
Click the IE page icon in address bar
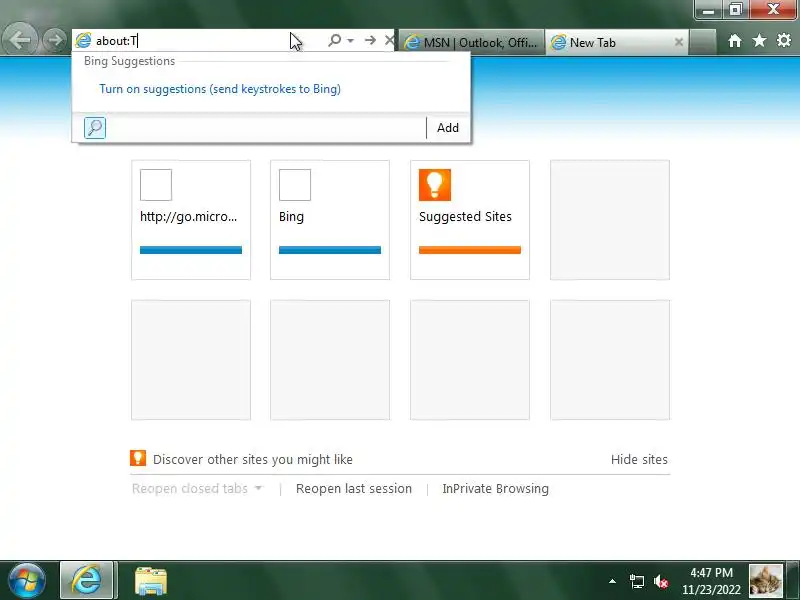[83, 40]
